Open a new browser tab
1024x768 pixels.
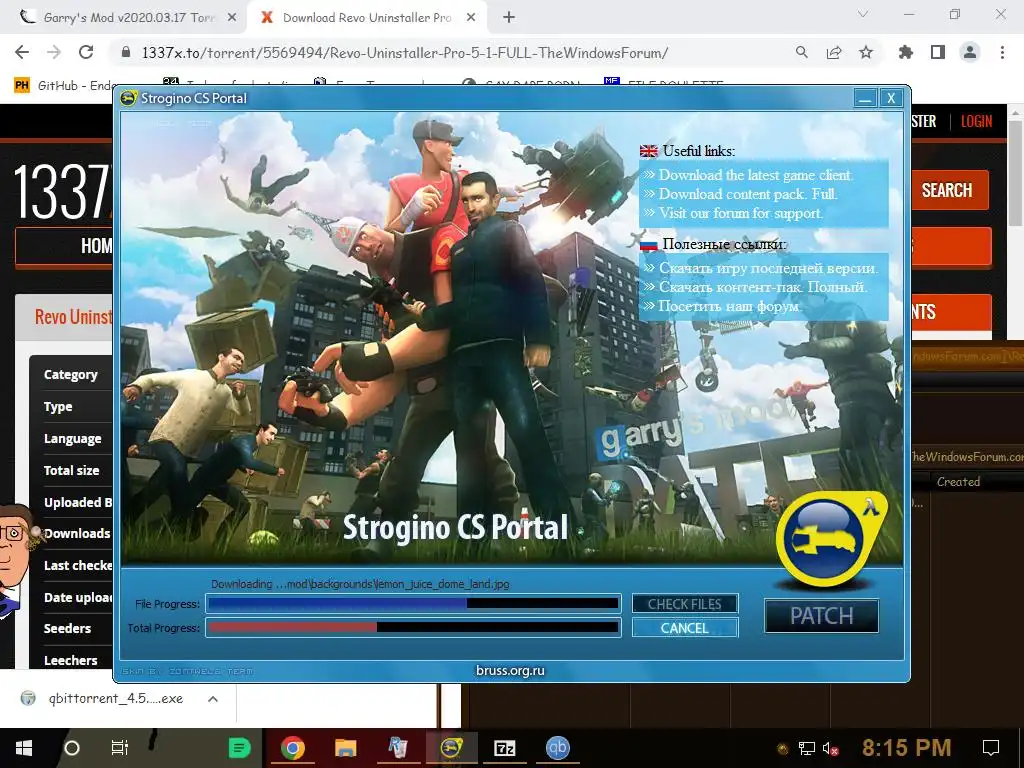[x=509, y=18]
